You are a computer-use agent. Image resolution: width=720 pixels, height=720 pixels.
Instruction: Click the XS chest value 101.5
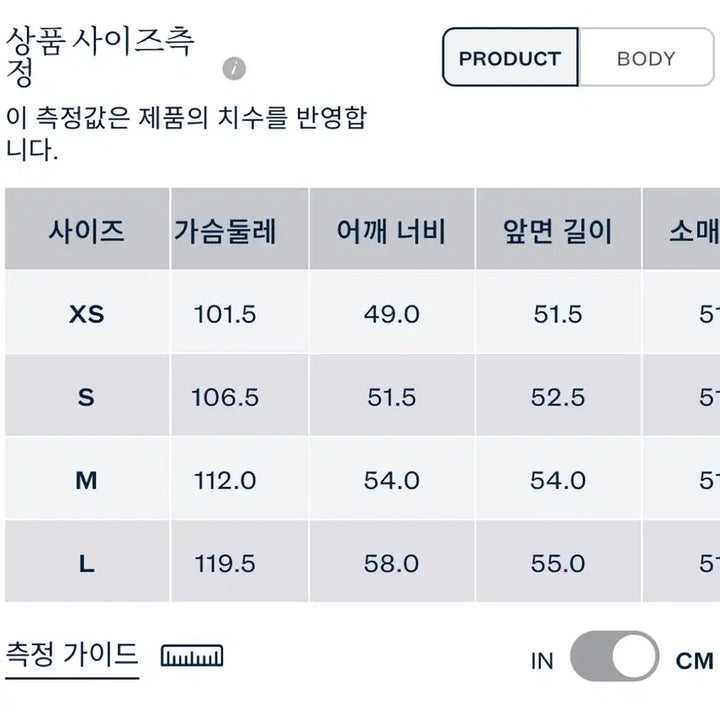pyautogui.click(x=225, y=314)
